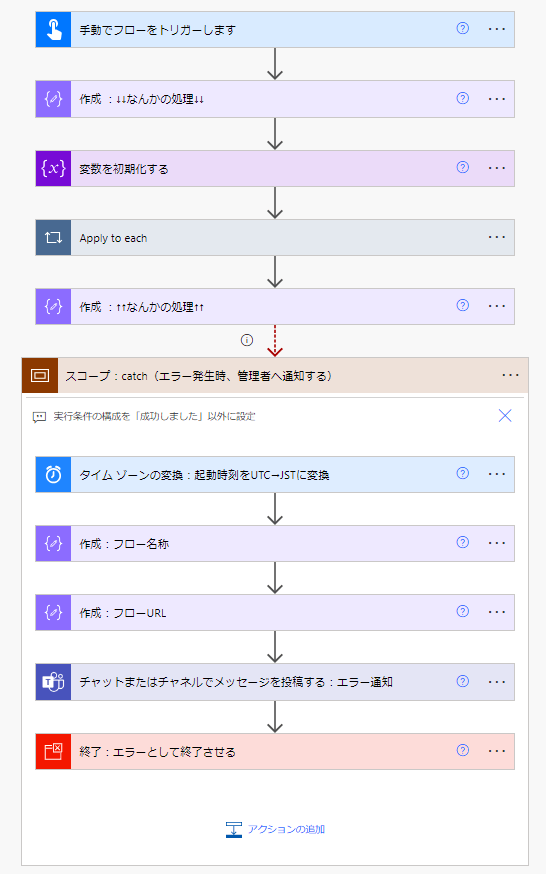Image resolution: width=546 pixels, height=874 pixels.
Task: Click the manual trigger hand icon
Action: point(53,29)
